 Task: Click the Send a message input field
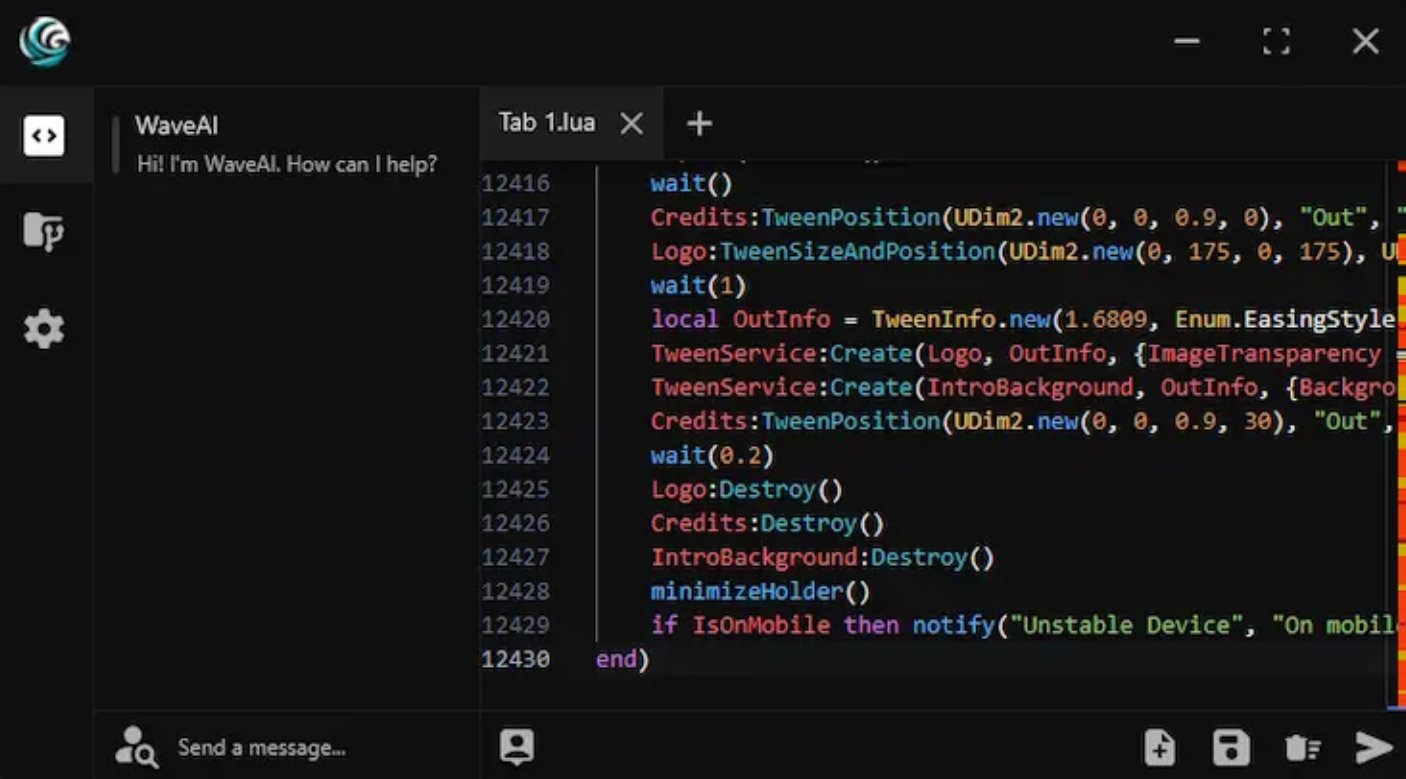[x=262, y=747]
